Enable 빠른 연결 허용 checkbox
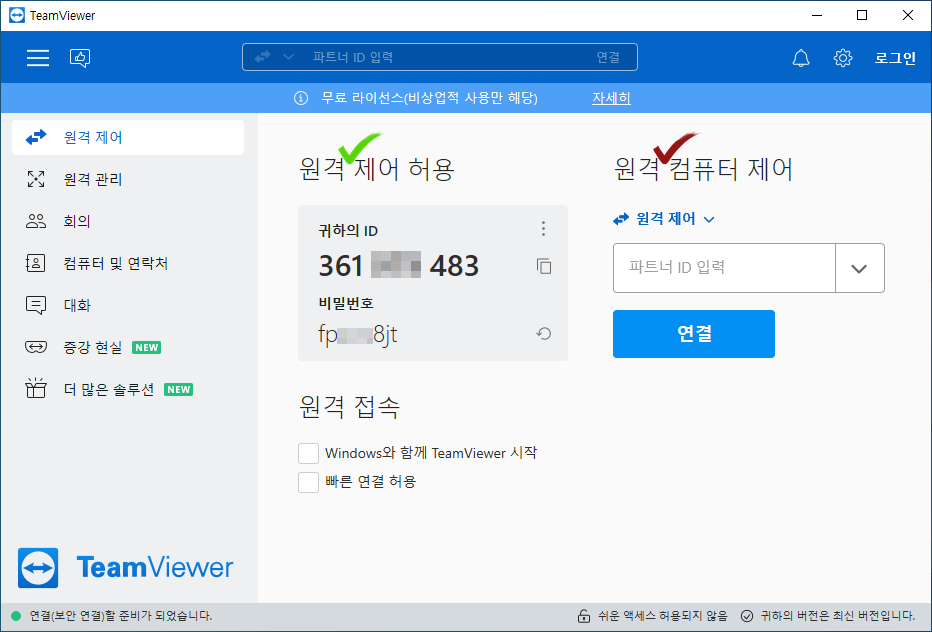 click(x=308, y=482)
